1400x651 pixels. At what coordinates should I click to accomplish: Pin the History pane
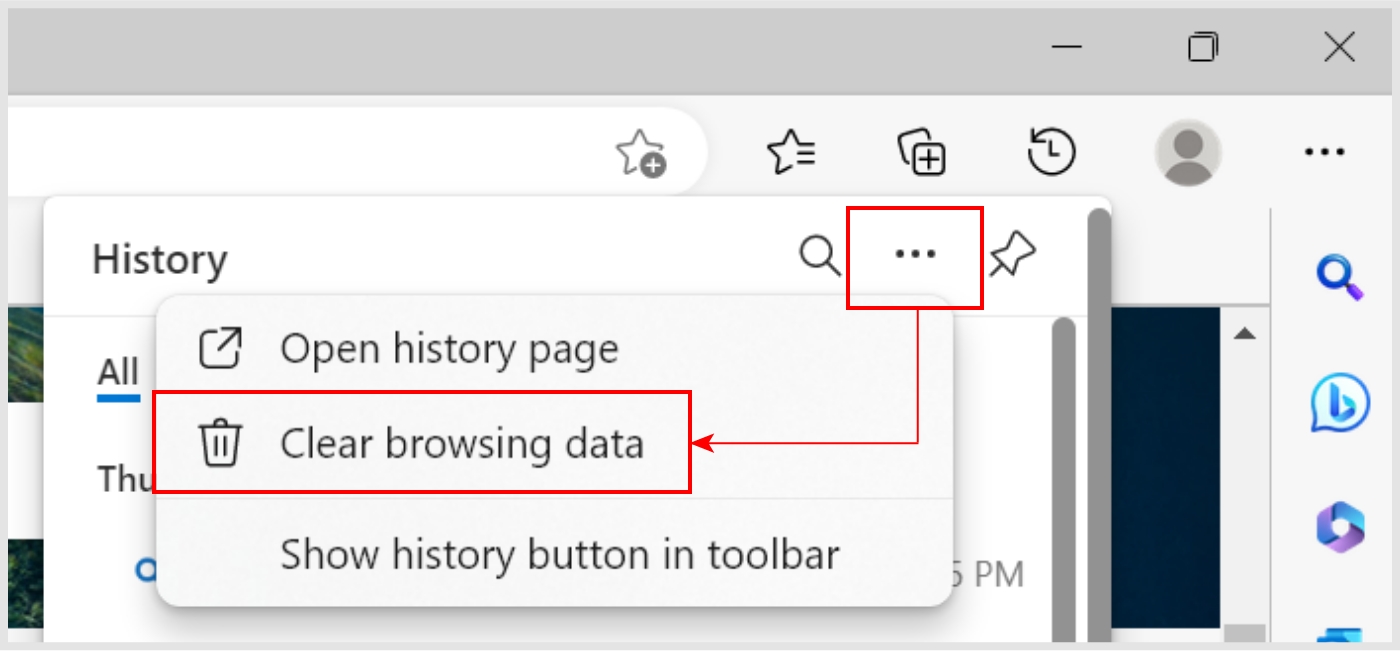click(x=1012, y=257)
